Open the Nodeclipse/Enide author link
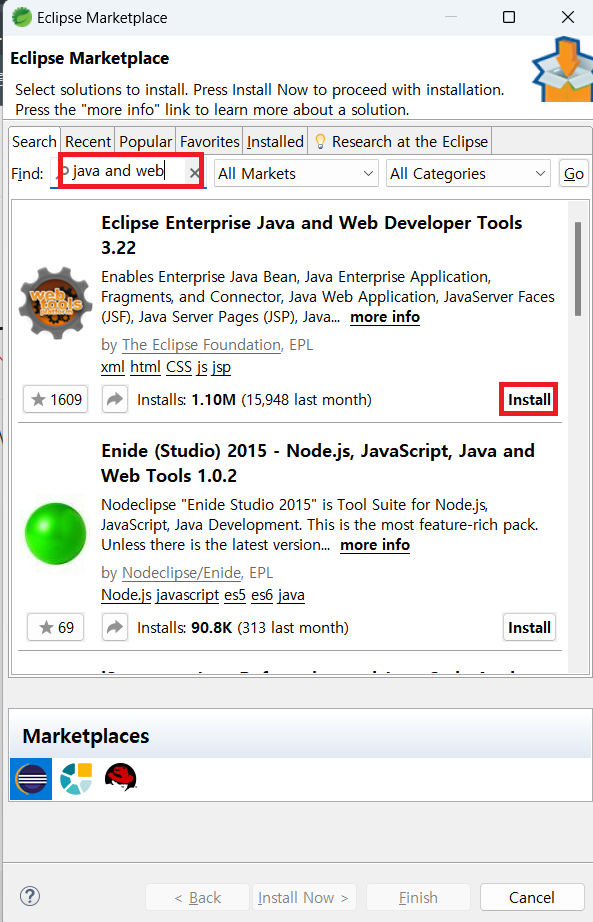 [x=182, y=573]
